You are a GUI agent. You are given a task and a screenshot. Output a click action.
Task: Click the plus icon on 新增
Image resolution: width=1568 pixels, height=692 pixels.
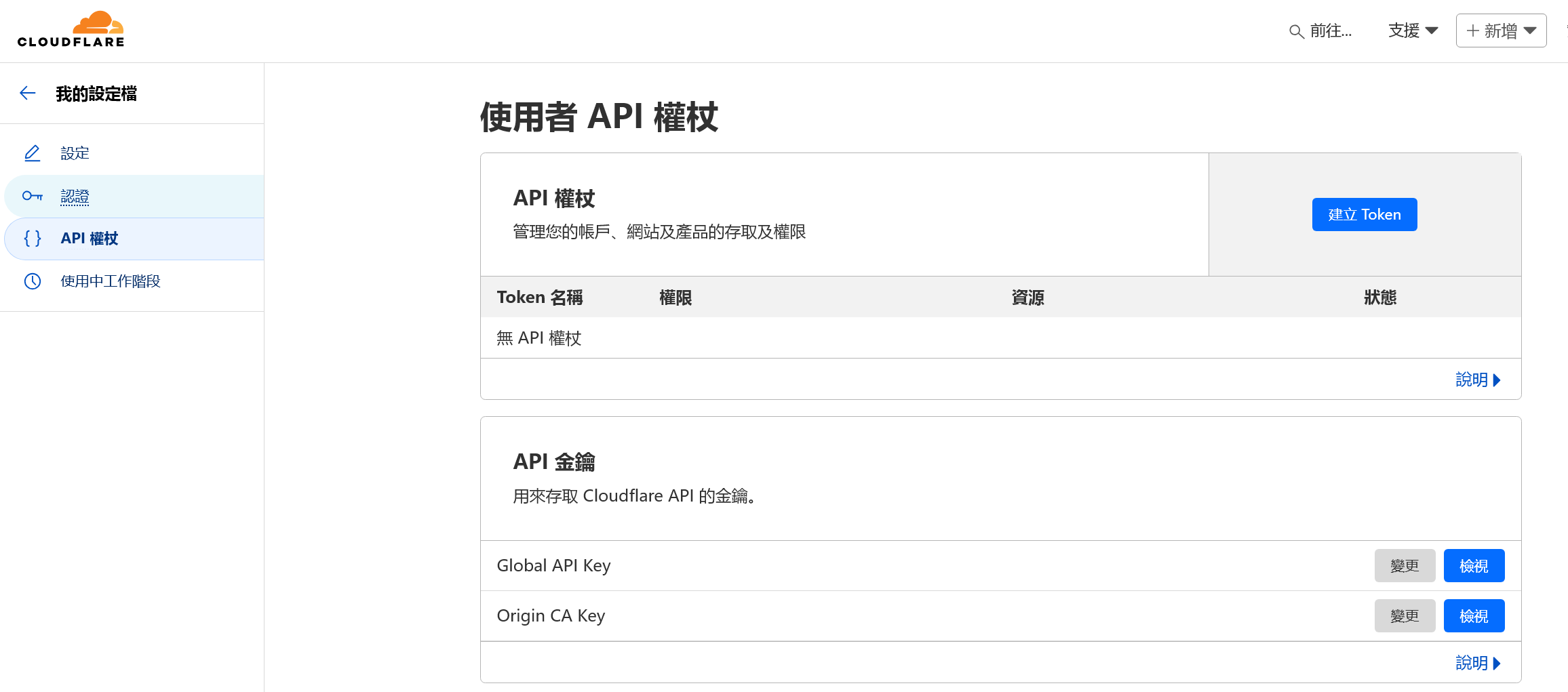coord(1472,30)
